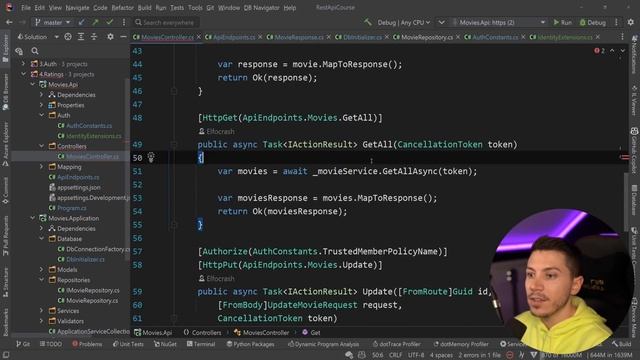The image size is (640, 360).
Task: Open the Dynamic Program Analysis window
Action: [323, 344]
